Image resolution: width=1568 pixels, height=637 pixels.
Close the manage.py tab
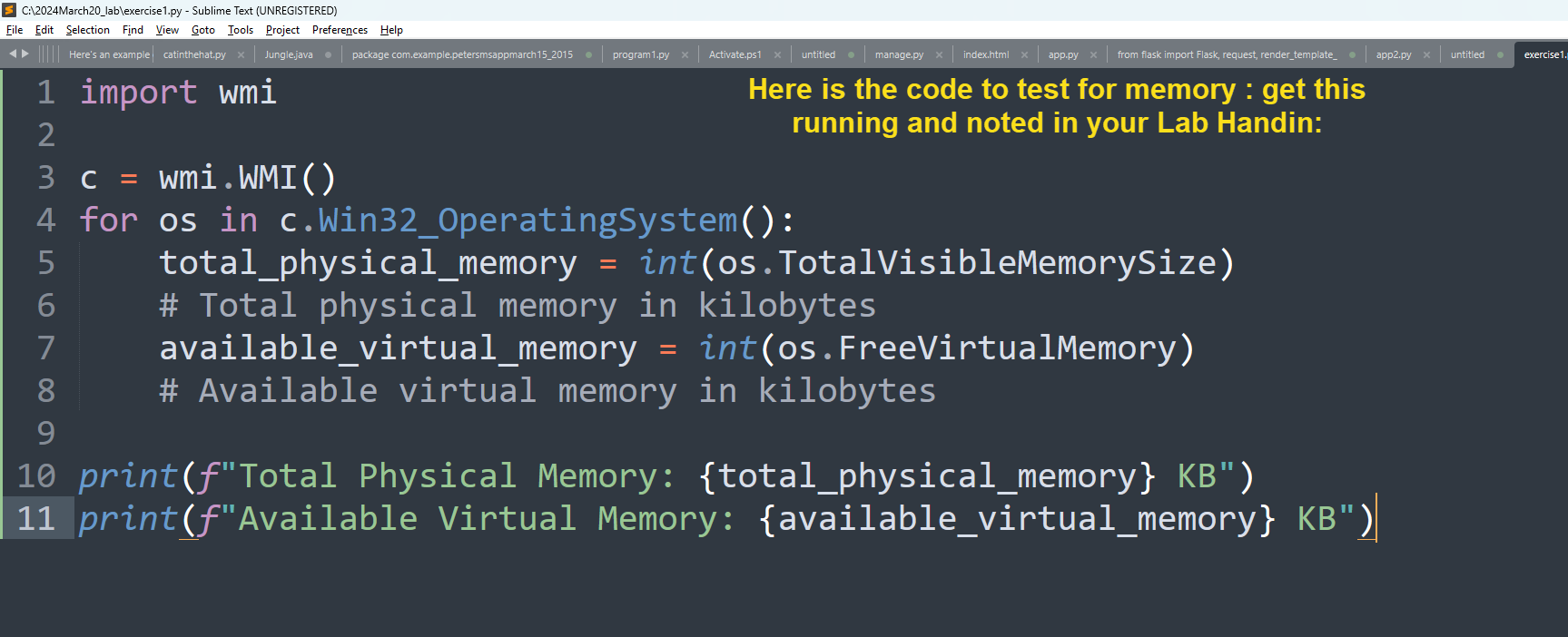click(939, 54)
